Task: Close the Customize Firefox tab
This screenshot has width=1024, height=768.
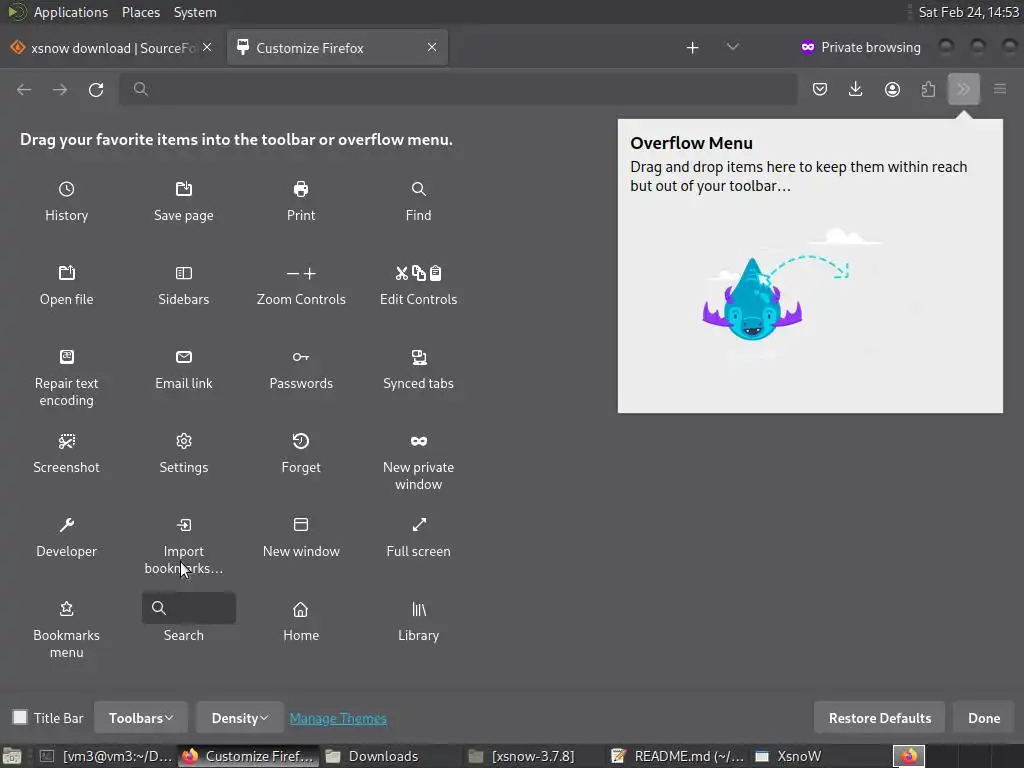Action: coord(432,47)
